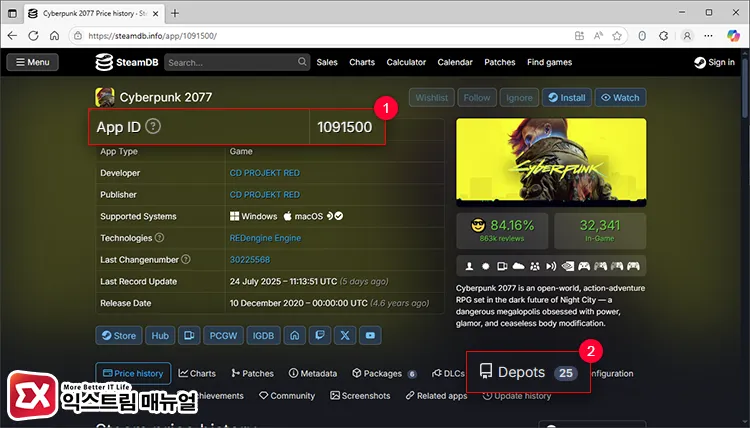The image size is (750, 428).
Task: Go back with the browser back arrow
Action: (12, 36)
